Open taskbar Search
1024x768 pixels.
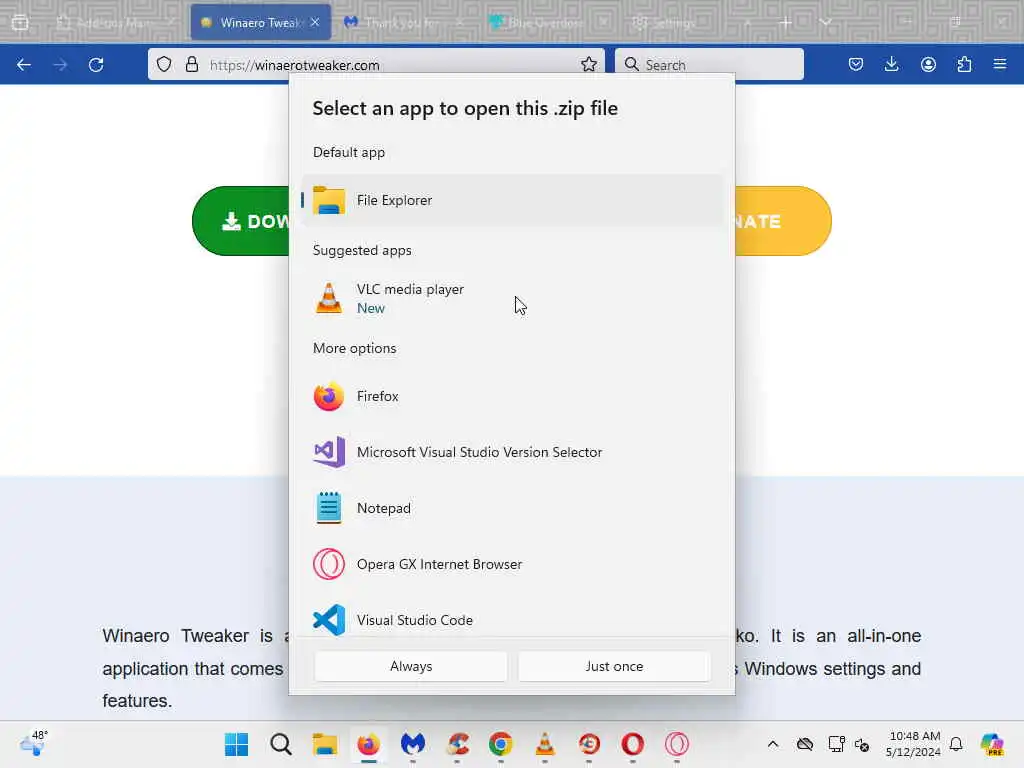point(281,744)
